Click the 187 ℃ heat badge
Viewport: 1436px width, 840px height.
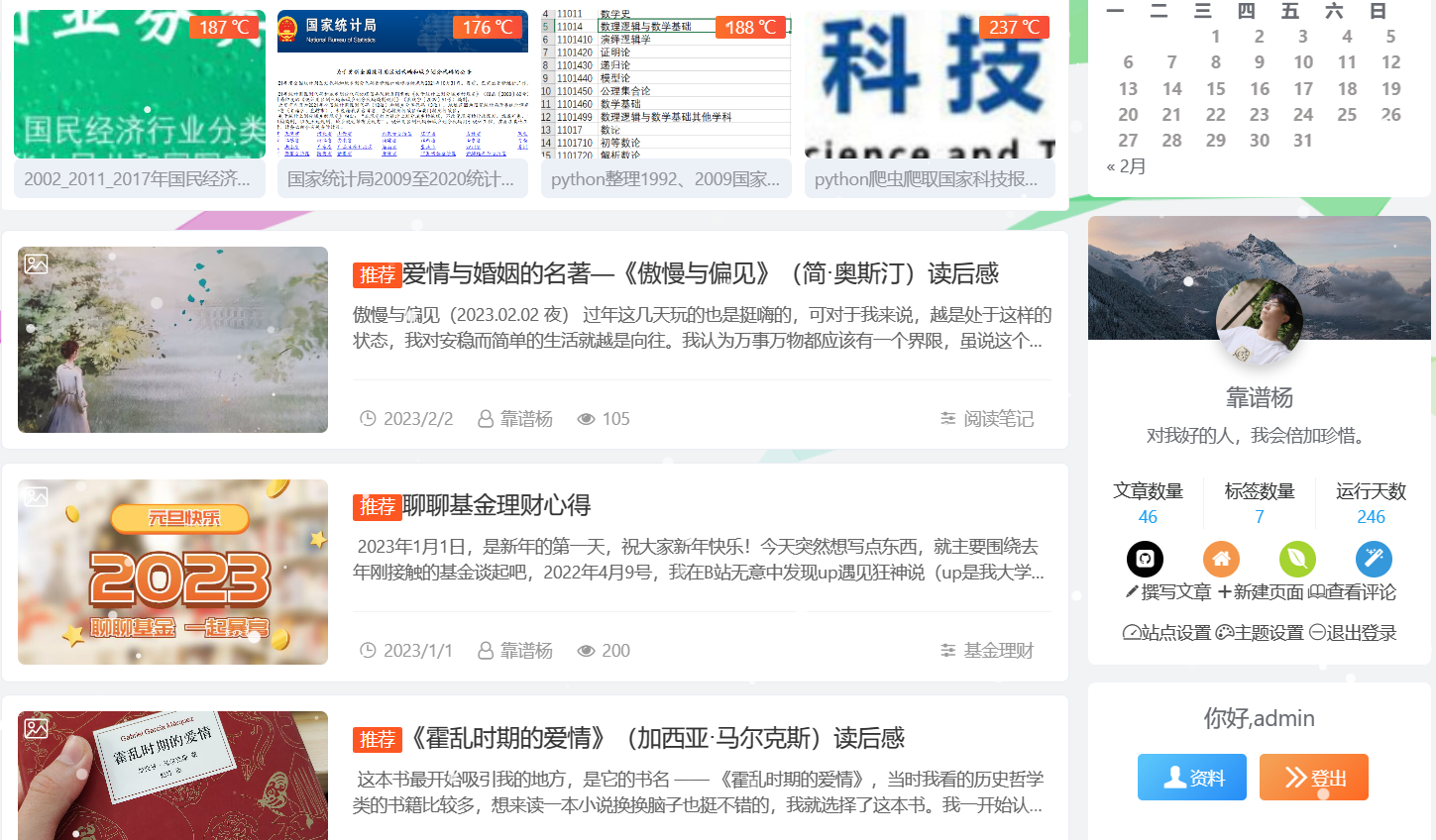pos(224,27)
